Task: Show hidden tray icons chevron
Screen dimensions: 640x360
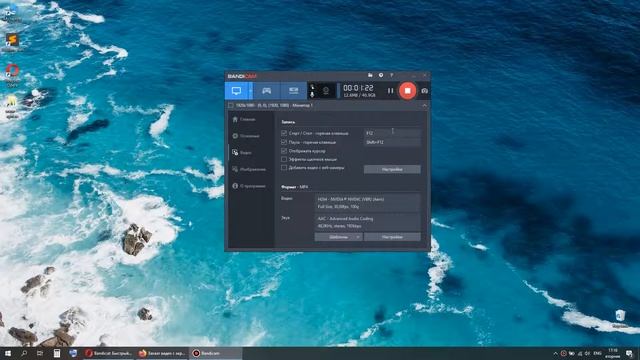Action: point(555,353)
